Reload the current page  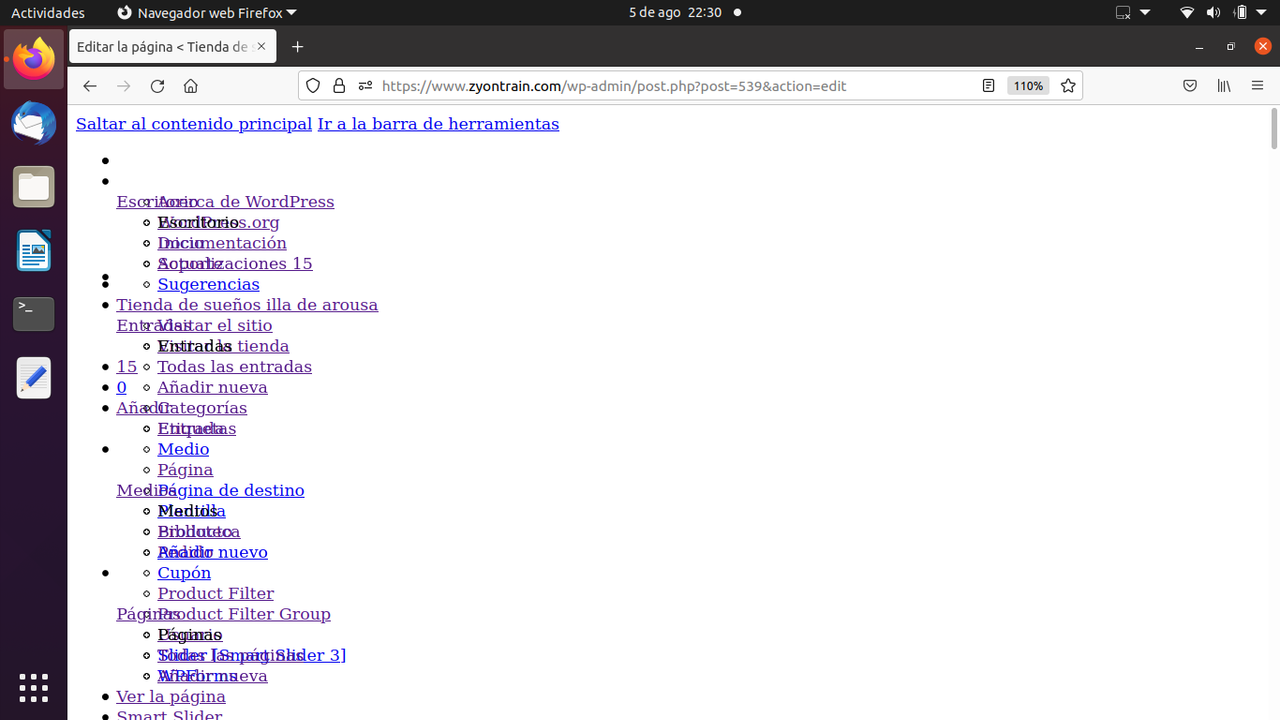157,86
